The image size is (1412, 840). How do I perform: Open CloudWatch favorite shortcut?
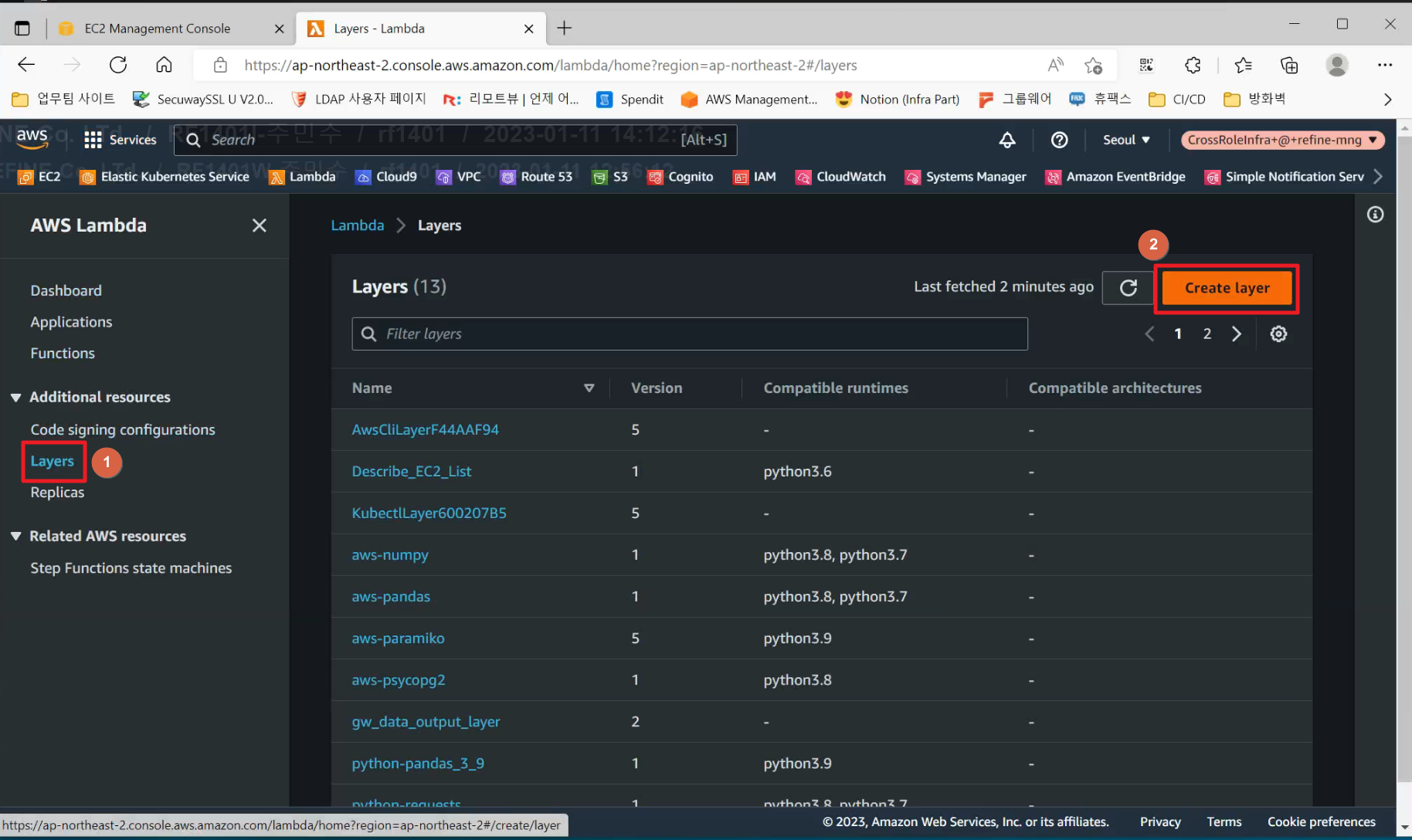(840, 177)
